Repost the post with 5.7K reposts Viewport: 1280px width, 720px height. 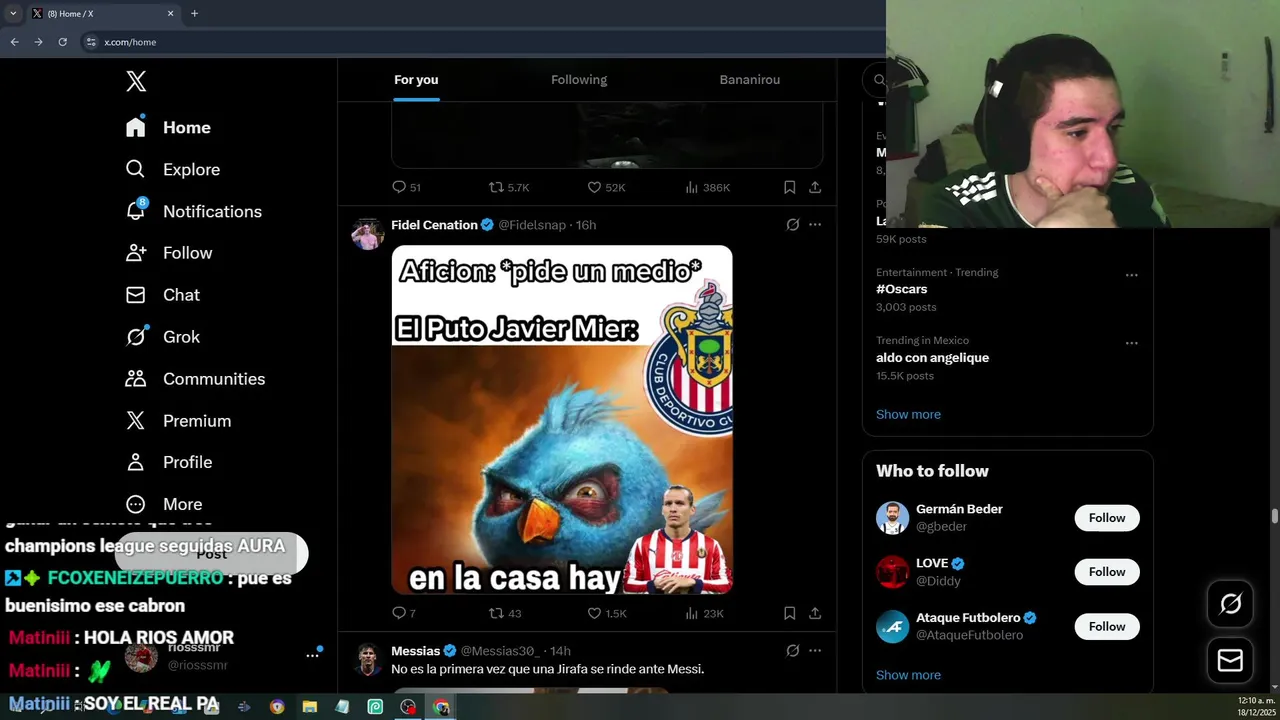[509, 187]
